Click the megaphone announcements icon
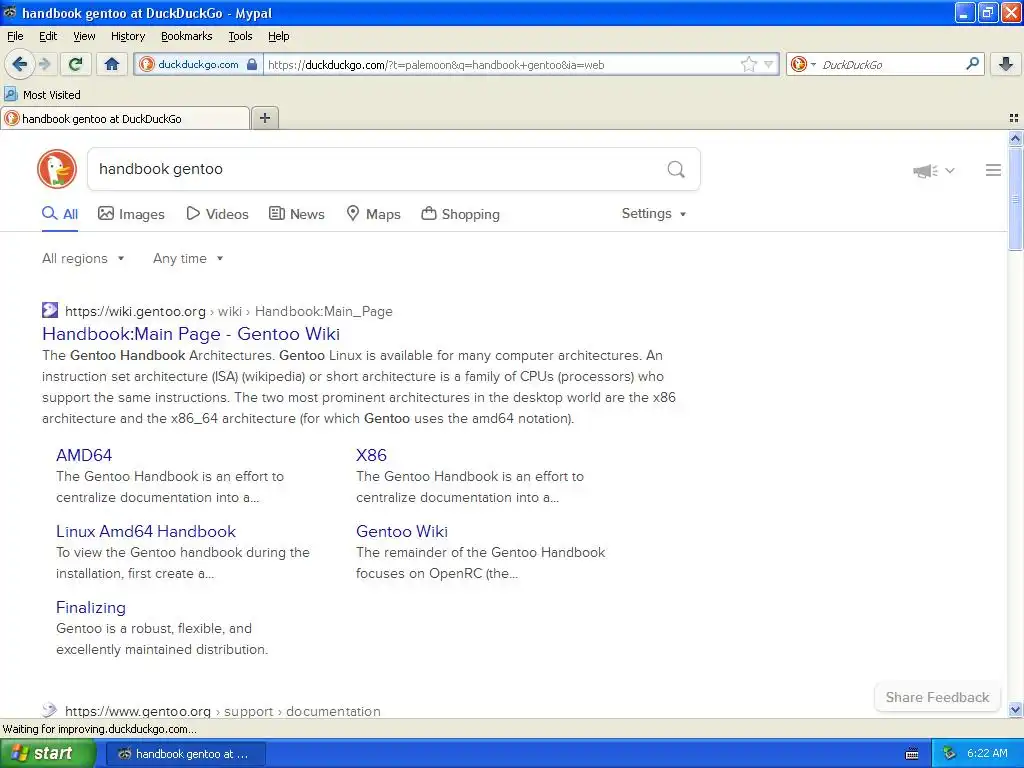 [x=925, y=171]
